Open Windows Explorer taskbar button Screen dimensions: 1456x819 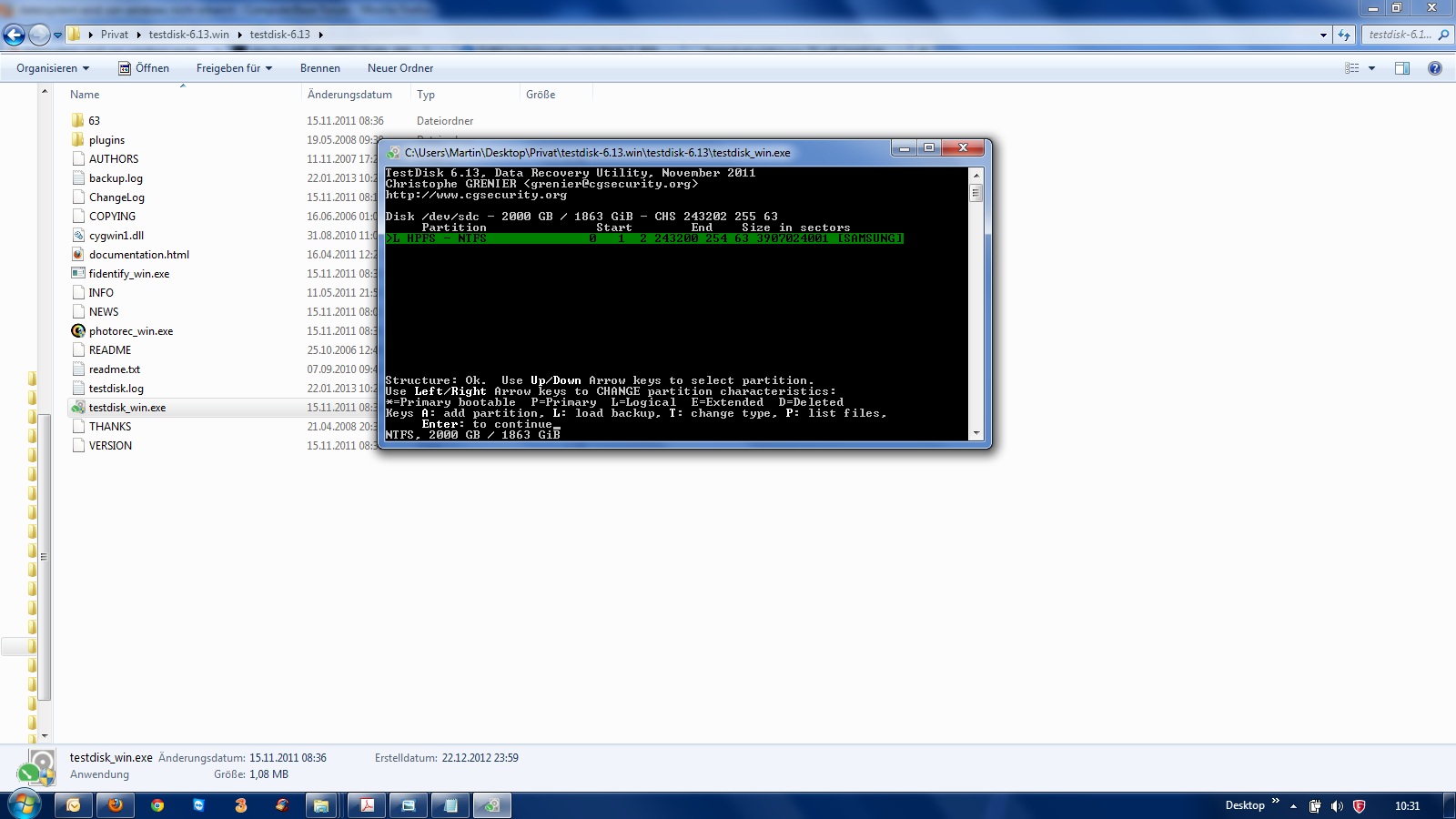click(320, 805)
